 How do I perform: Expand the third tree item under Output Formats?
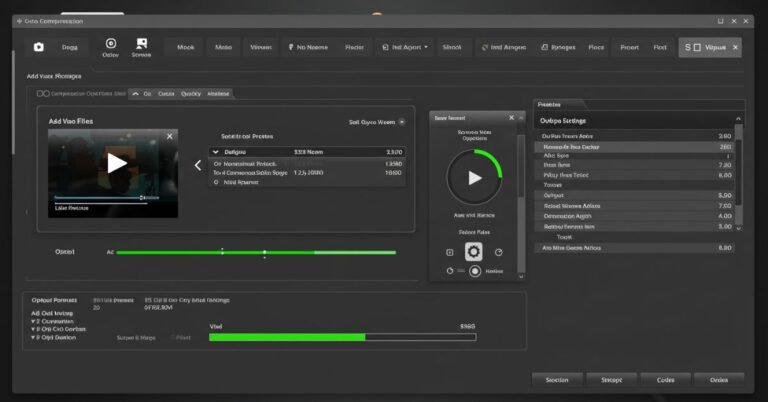pos(33,337)
